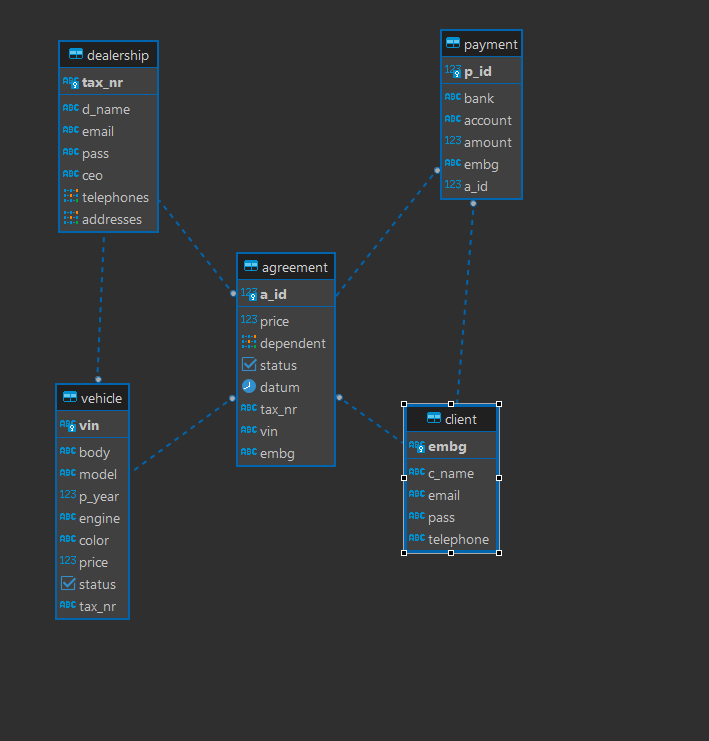This screenshot has width=709, height=741.
Task: Select the dashed line between payment and client
Action: pyautogui.click(x=465, y=300)
